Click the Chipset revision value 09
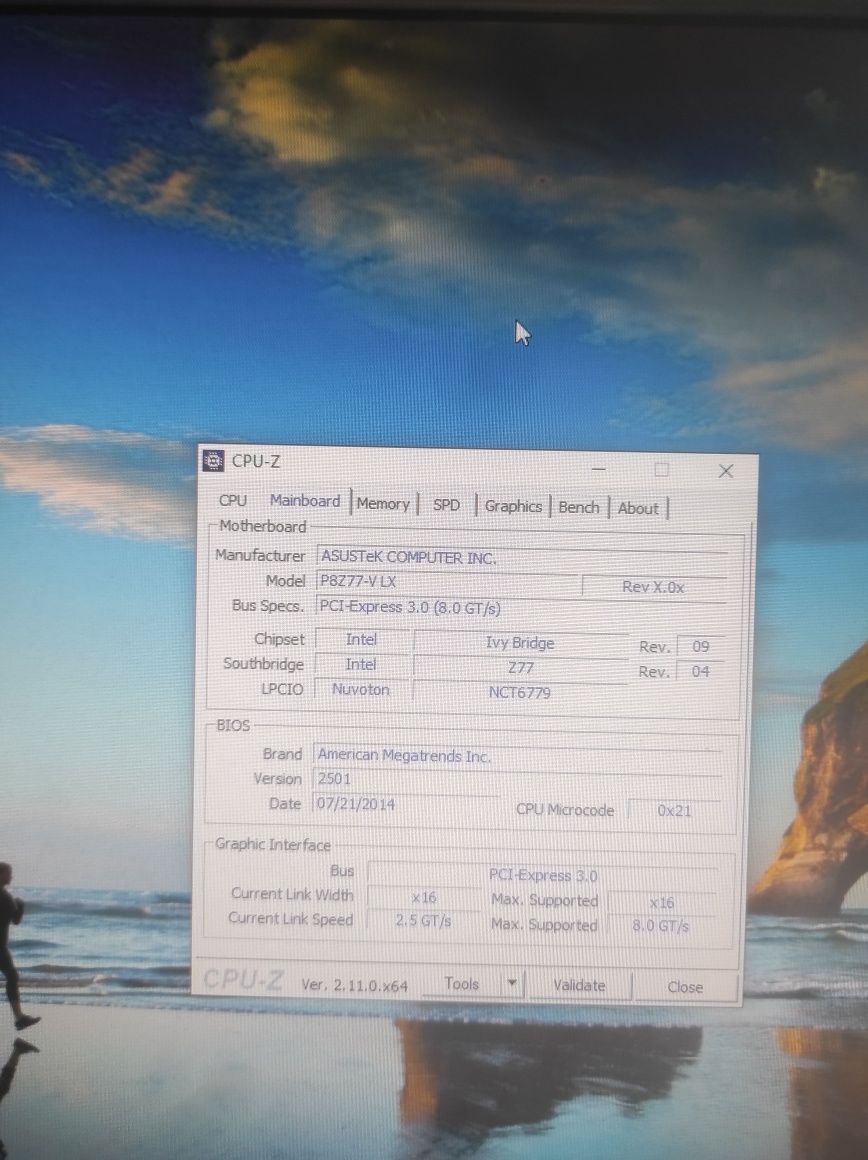Viewport: 868px width, 1160px height. (700, 647)
